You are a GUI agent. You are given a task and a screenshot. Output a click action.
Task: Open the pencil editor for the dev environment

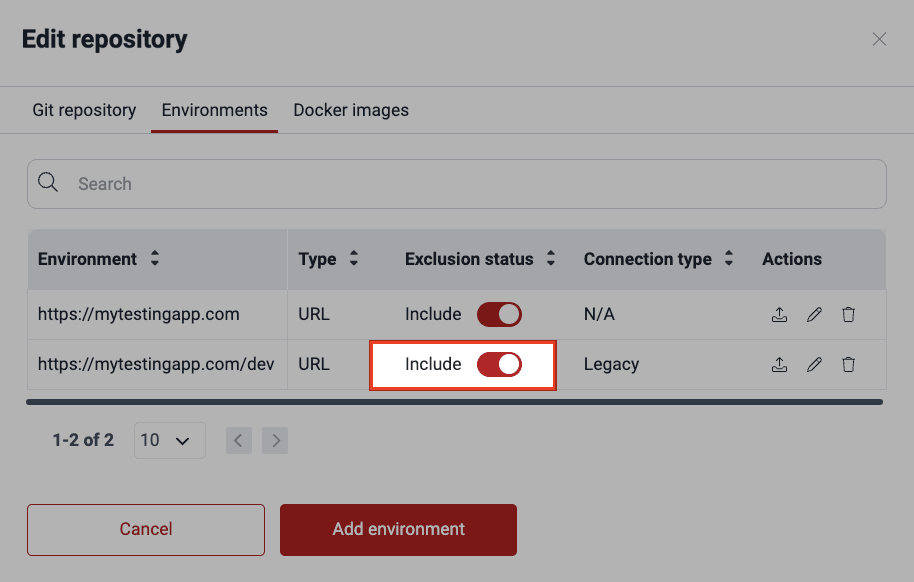click(813, 364)
